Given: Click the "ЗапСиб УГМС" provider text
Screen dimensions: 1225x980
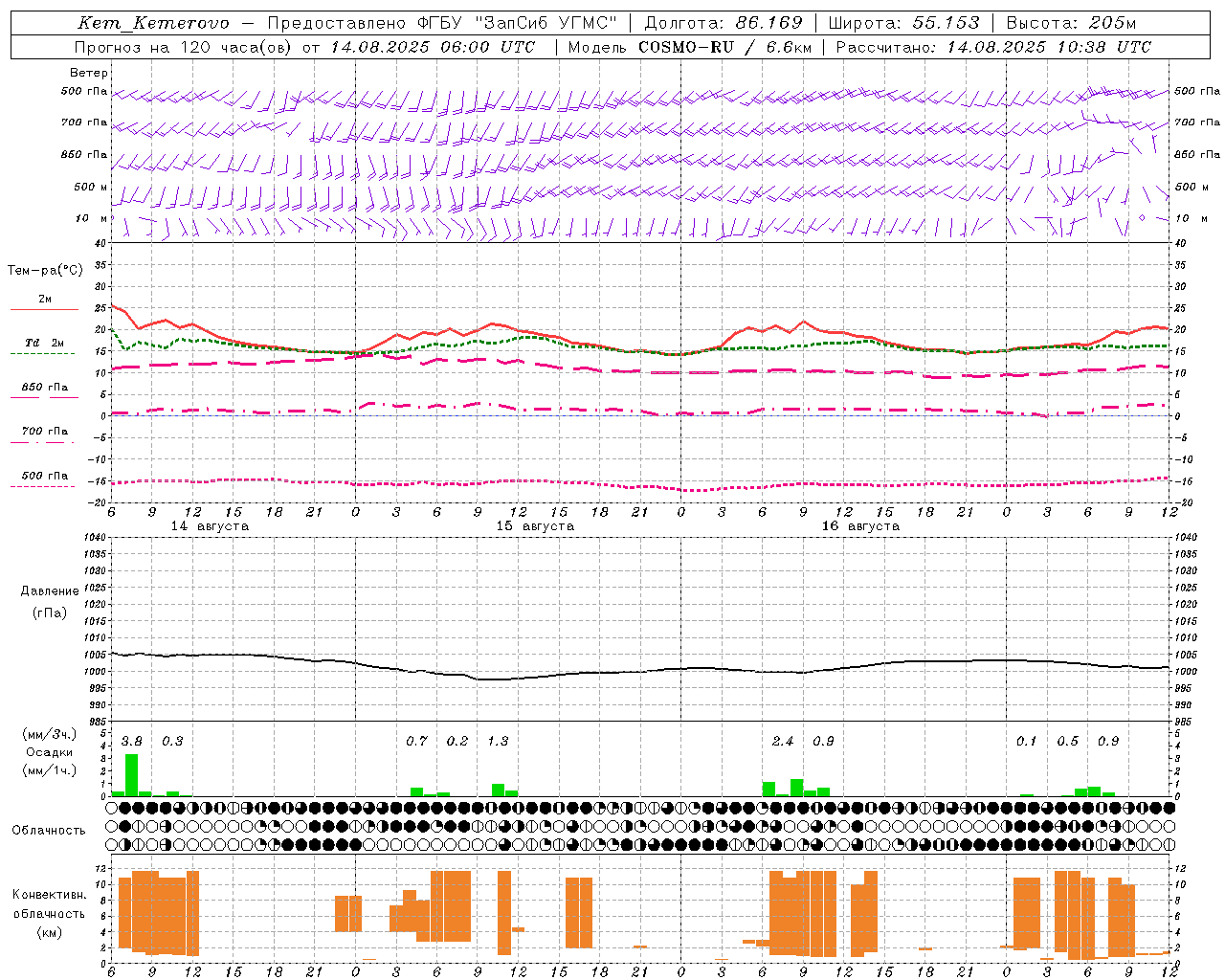Looking at the screenshot, I should tap(546, 23).
